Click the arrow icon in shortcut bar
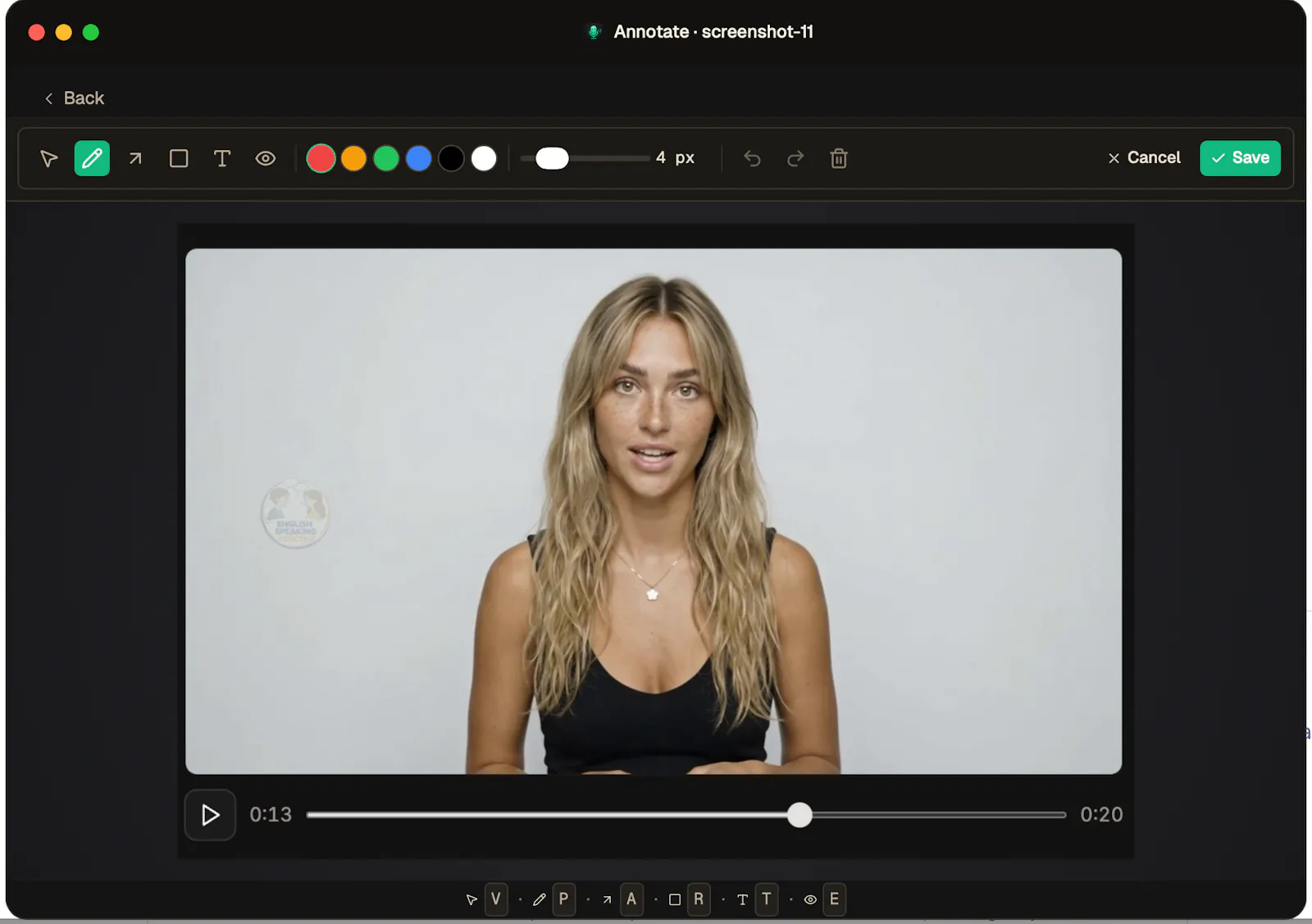1312x924 pixels. (607, 899)
